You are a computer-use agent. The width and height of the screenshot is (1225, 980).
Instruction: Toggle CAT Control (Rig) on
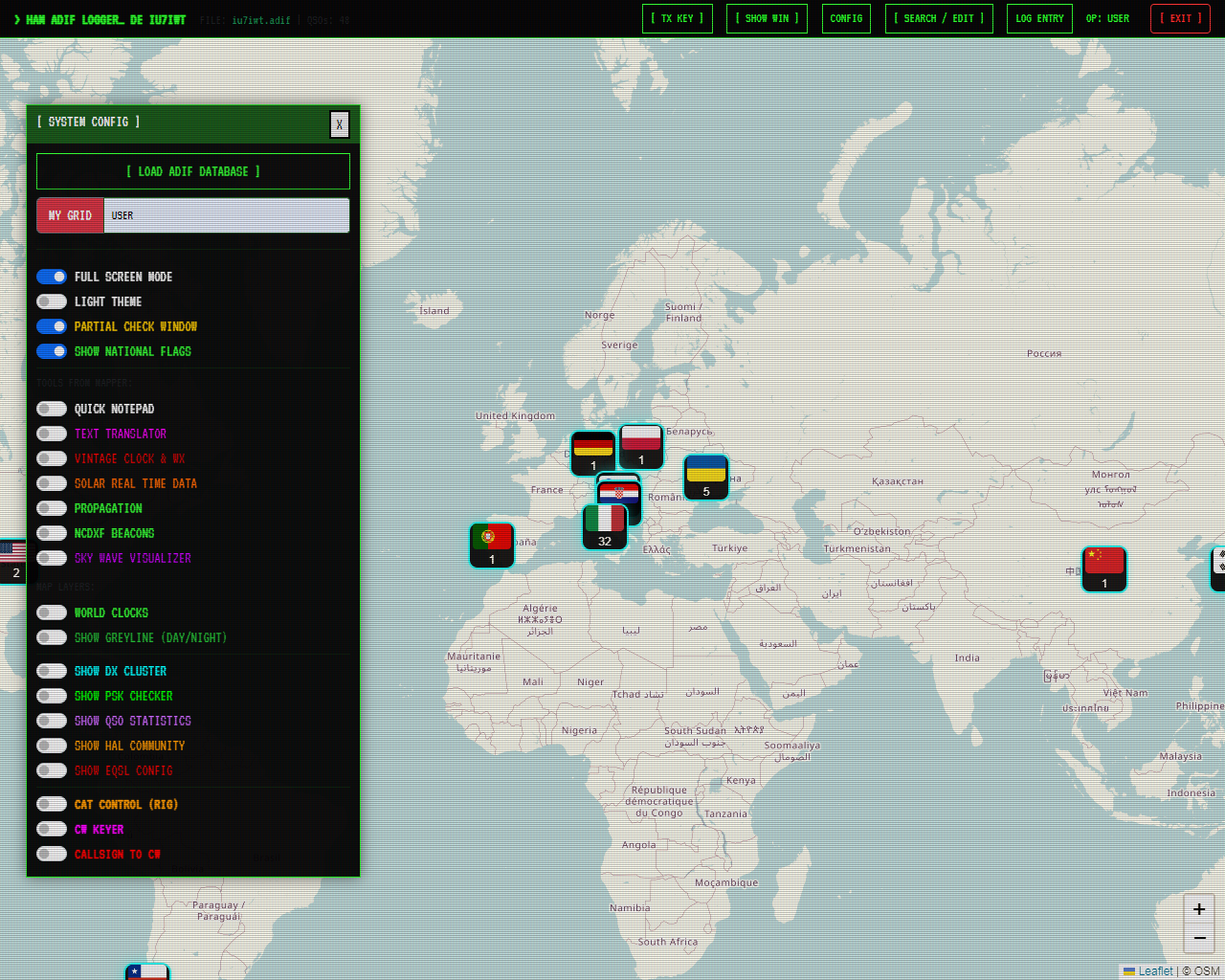coord(52,804)
